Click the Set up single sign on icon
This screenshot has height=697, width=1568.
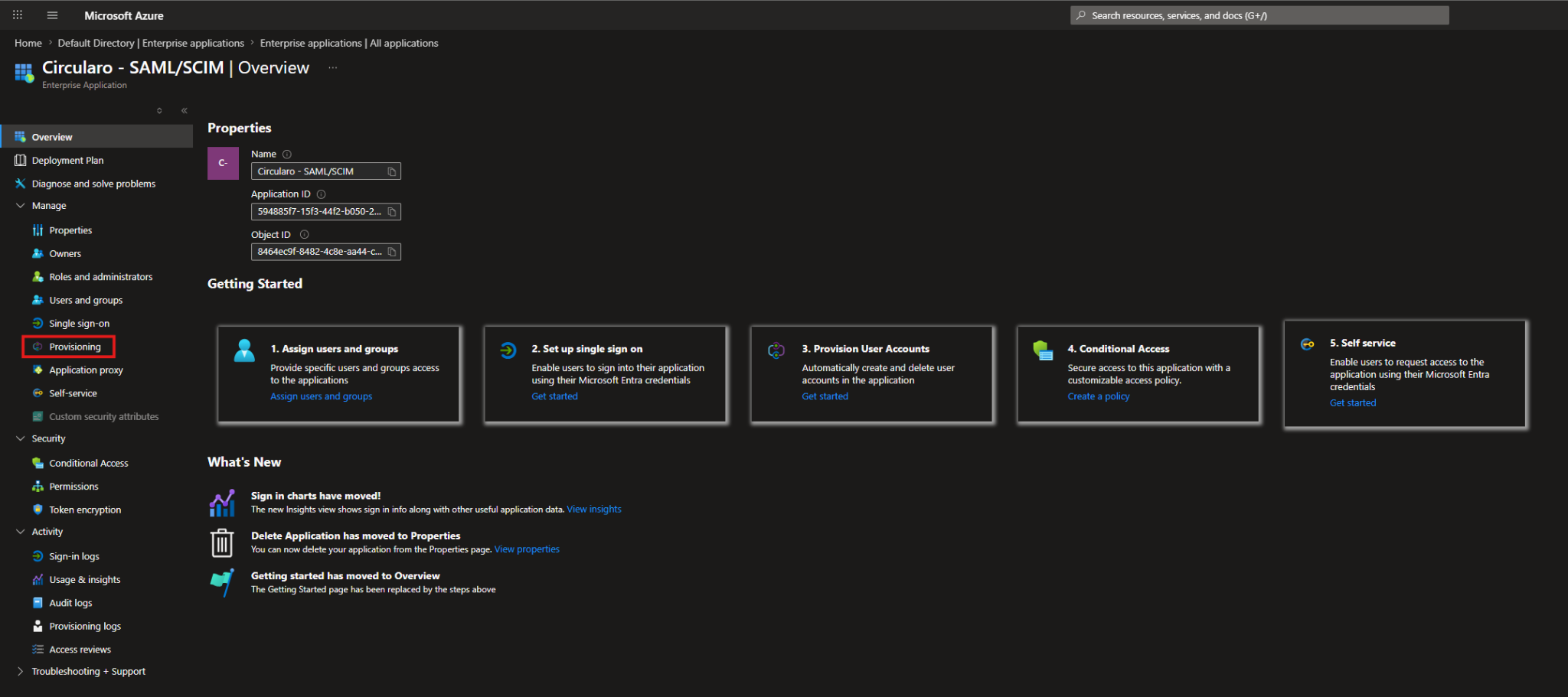(508, 350)
